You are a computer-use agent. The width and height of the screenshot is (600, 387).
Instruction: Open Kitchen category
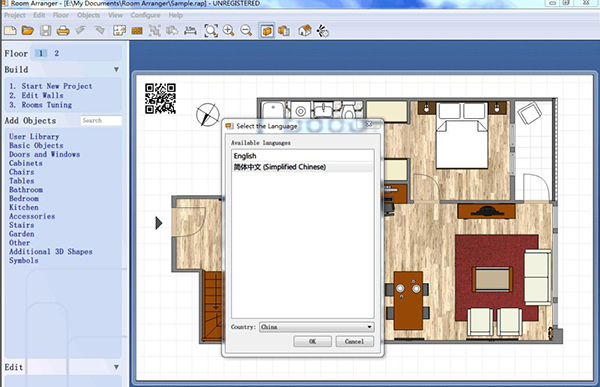point(24,207)
